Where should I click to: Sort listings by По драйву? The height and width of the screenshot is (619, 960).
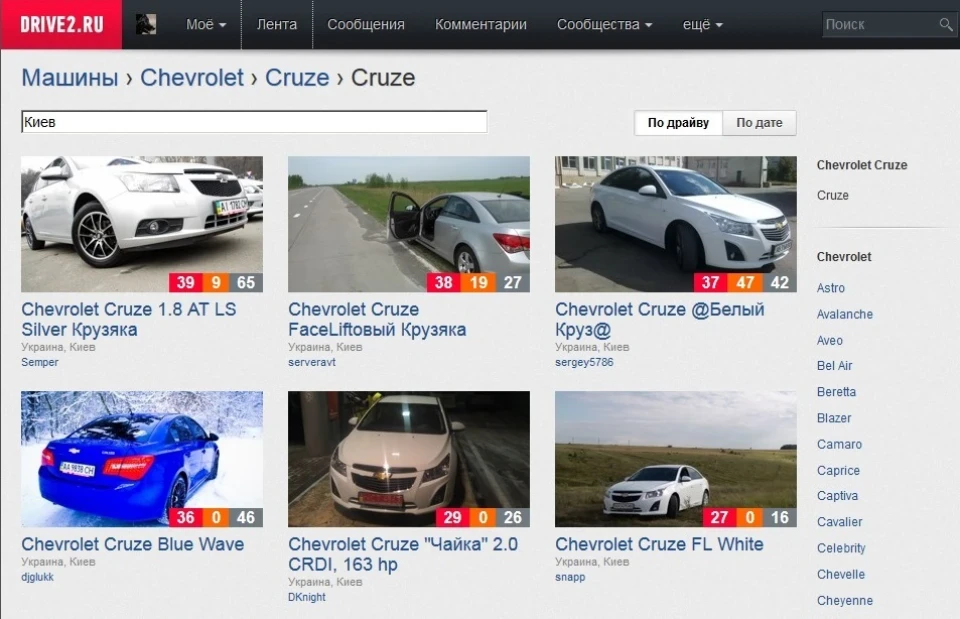point(678,122)
